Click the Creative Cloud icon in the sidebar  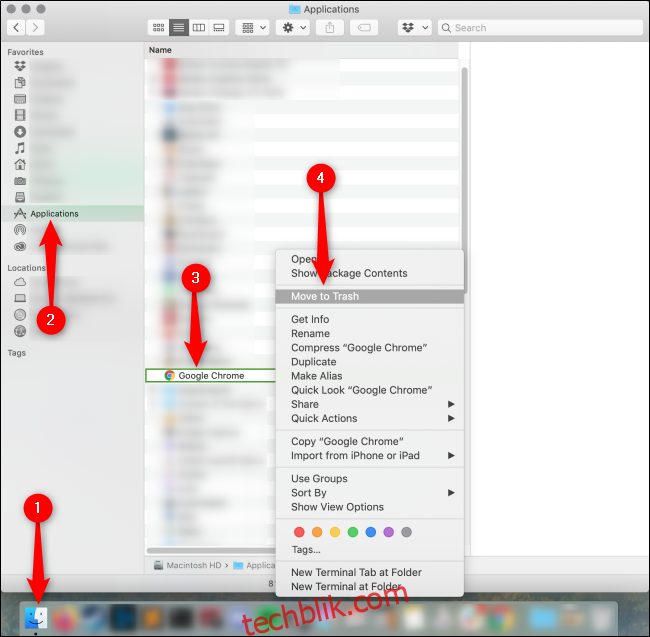pyautogui.click(x=20, y=247)
